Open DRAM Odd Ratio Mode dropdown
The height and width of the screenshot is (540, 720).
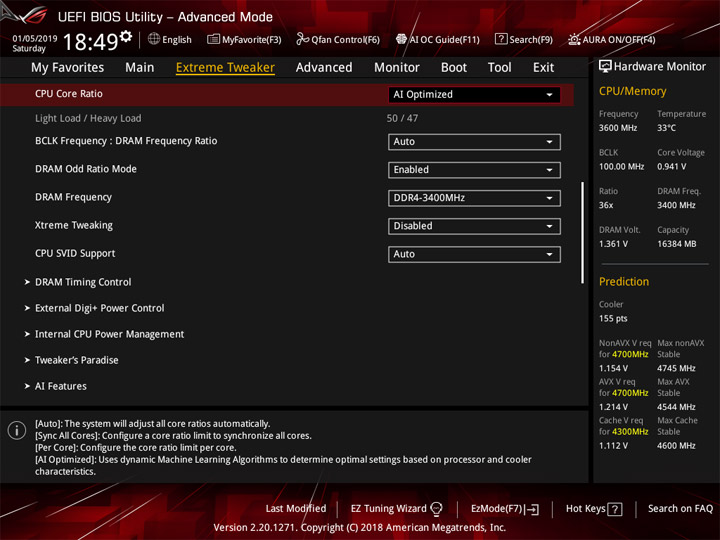[x=474, y=170]
